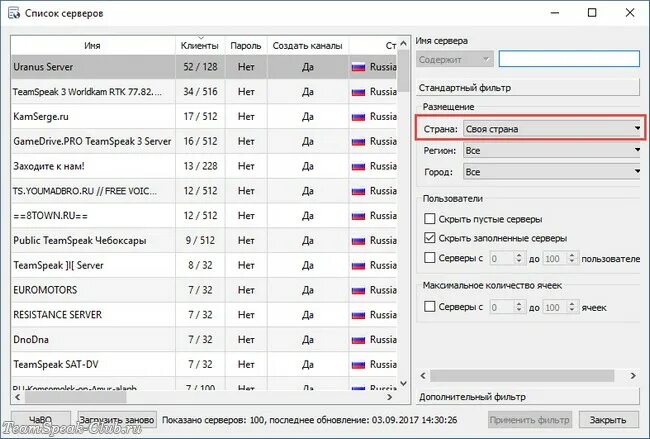Select the TeamSpeak SAT-DV server
650x439 pixels.
(204, 365)
